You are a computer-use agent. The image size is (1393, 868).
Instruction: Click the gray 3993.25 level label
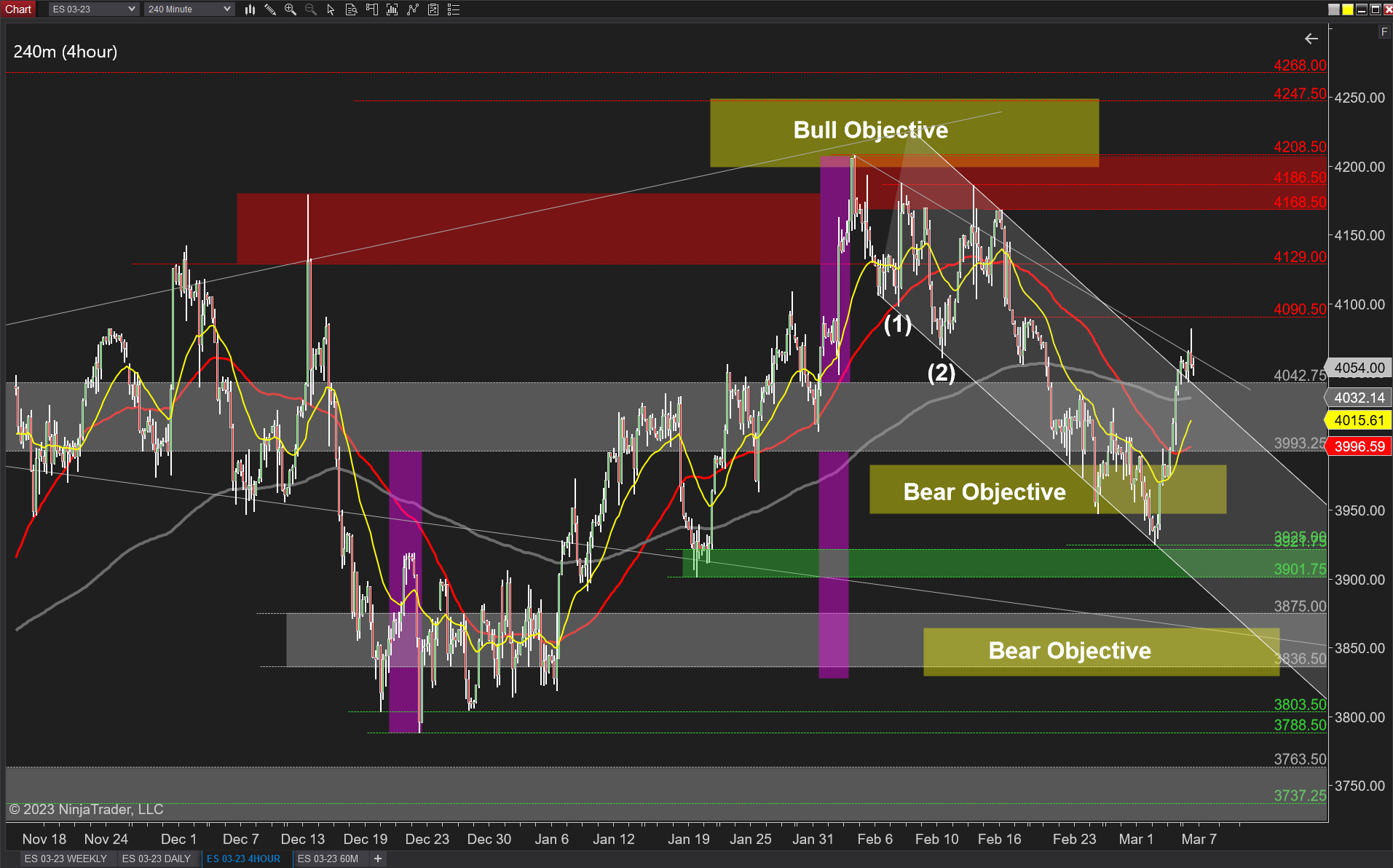(1300, 443)
